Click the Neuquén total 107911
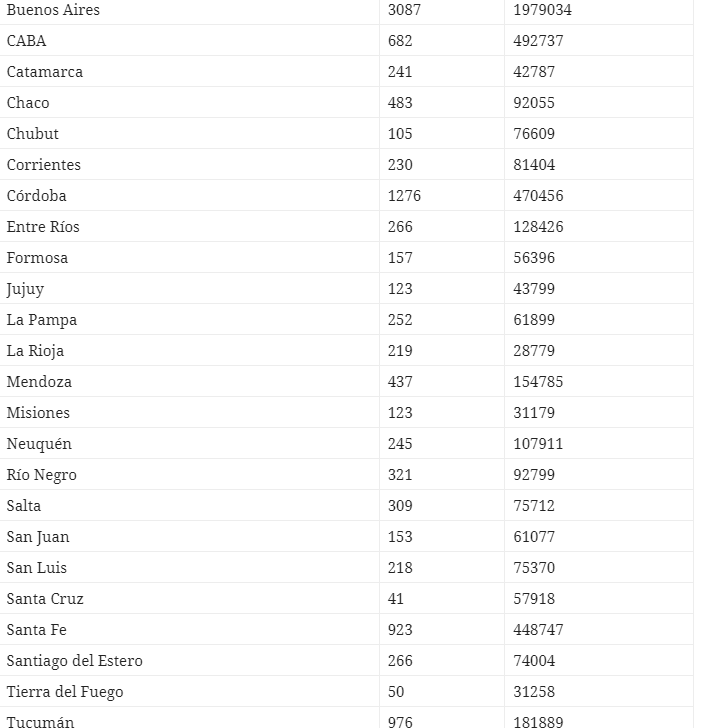 point(538,444)
